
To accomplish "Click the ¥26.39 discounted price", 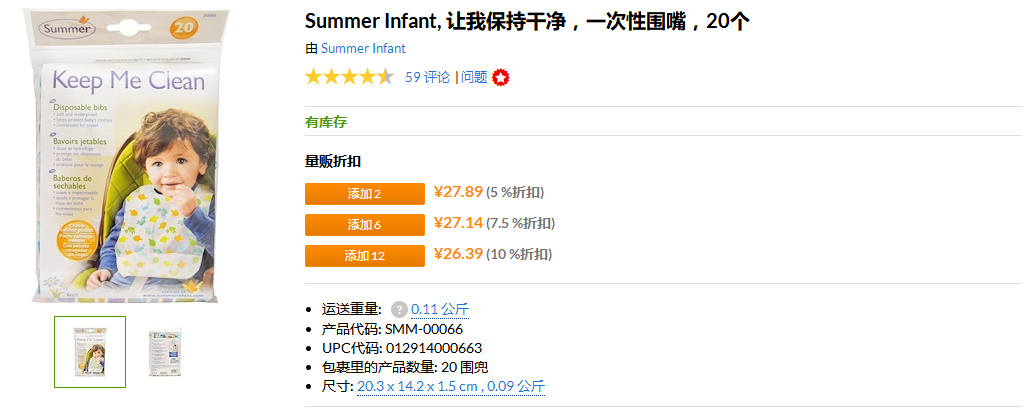I will [458, 254].
